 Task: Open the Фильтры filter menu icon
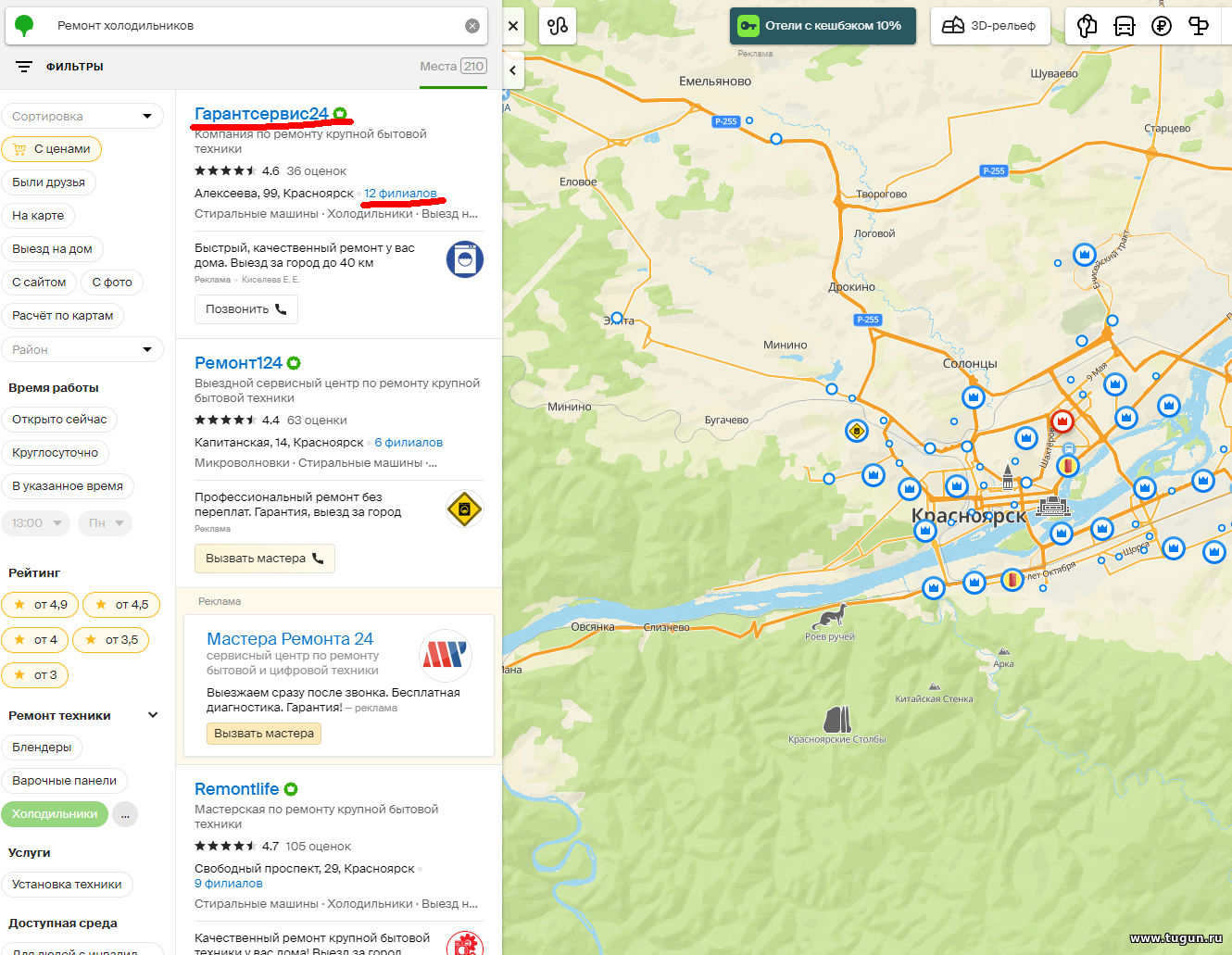click(x=24, y=67)
